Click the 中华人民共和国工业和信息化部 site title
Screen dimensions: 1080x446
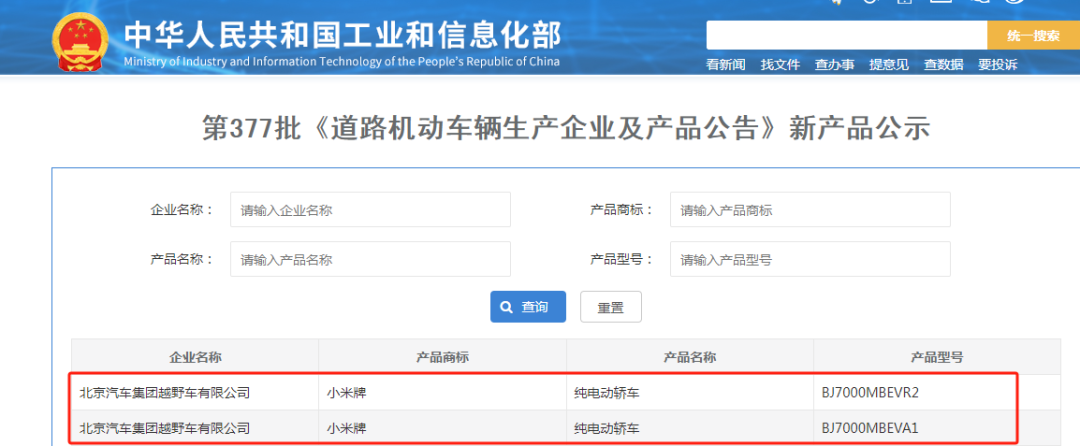[342, 34]
